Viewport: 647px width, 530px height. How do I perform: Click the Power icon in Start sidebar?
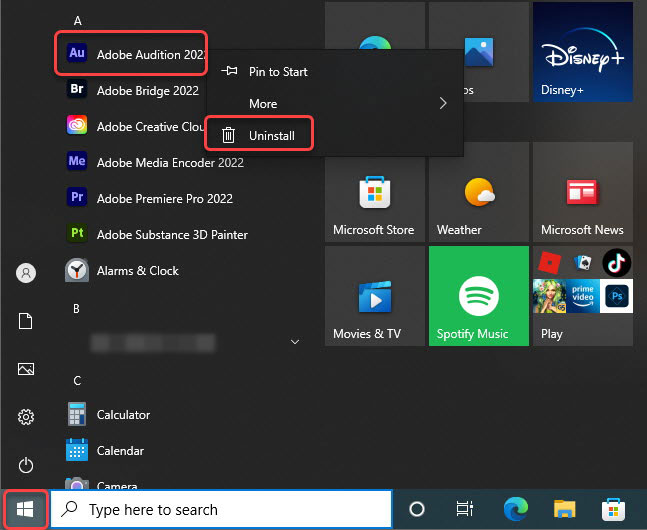tap(26, 465)
